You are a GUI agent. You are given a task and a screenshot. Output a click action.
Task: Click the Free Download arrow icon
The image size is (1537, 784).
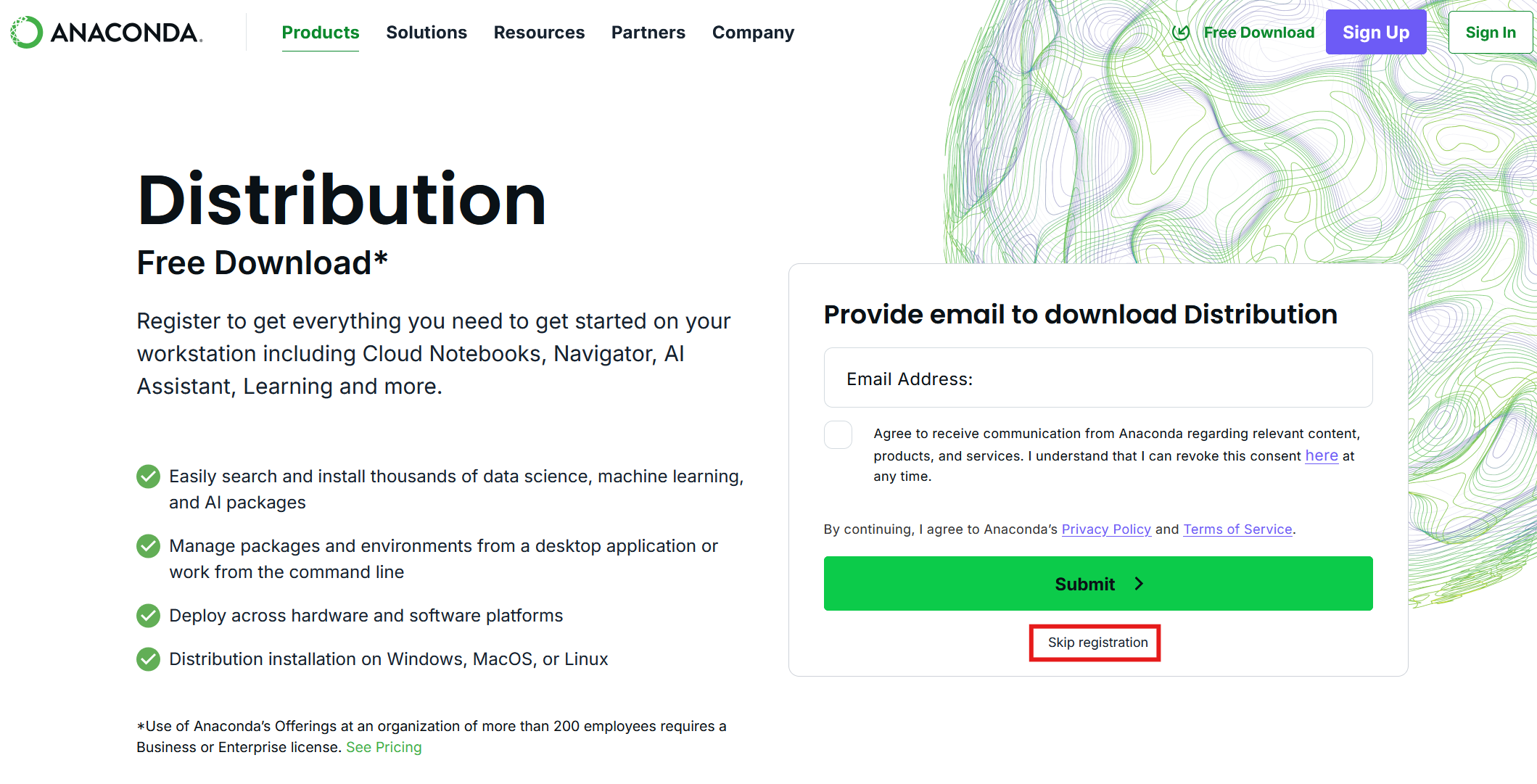(x=1181, y=33)
